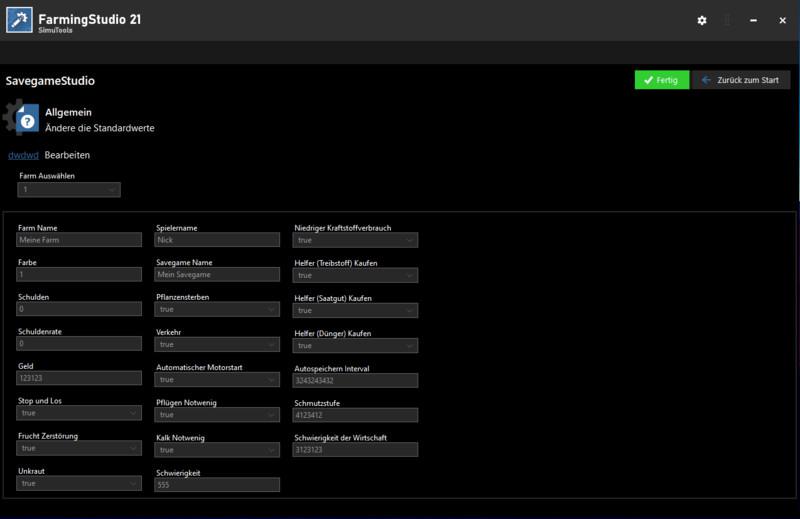This screenshot has width=800, height=519.
Task: Open settings via the title bar gear icon
Action: coord(701,20)
